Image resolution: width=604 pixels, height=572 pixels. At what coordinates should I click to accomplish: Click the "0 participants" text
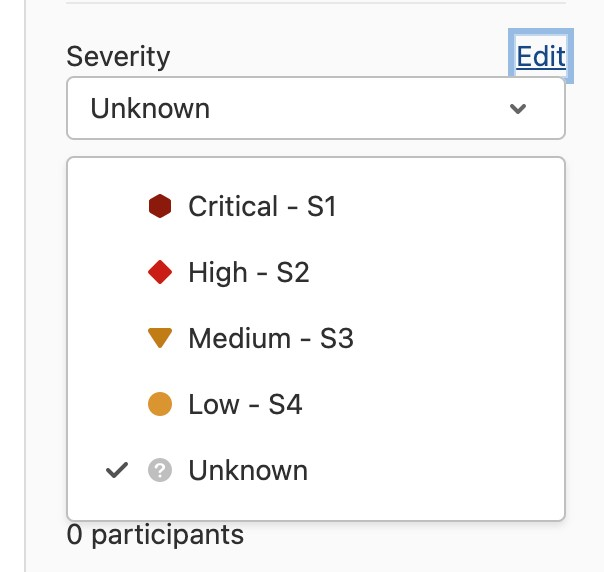click(x=155, y=534)
